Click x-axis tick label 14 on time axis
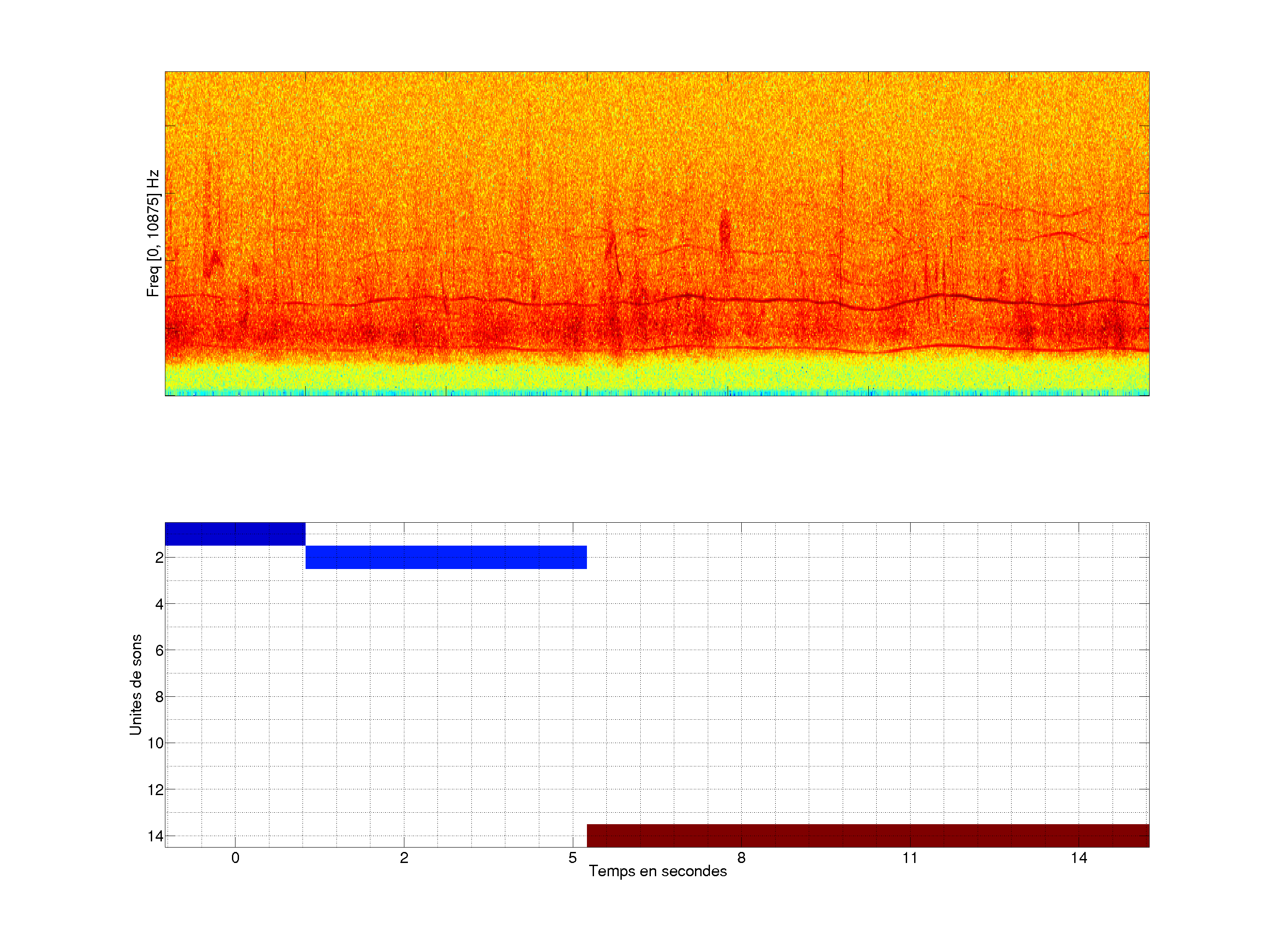Screen dimensions: 1270x952 pos(1078,858)
